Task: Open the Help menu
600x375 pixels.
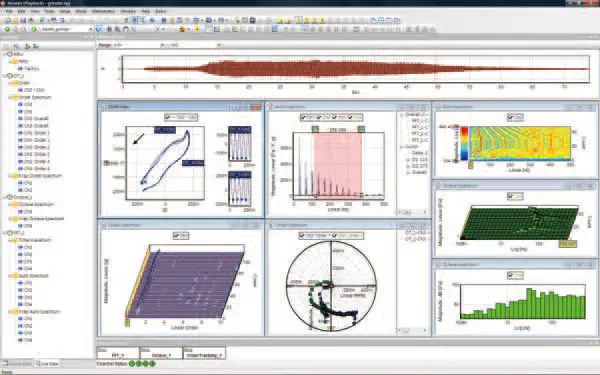Action: 145,11
